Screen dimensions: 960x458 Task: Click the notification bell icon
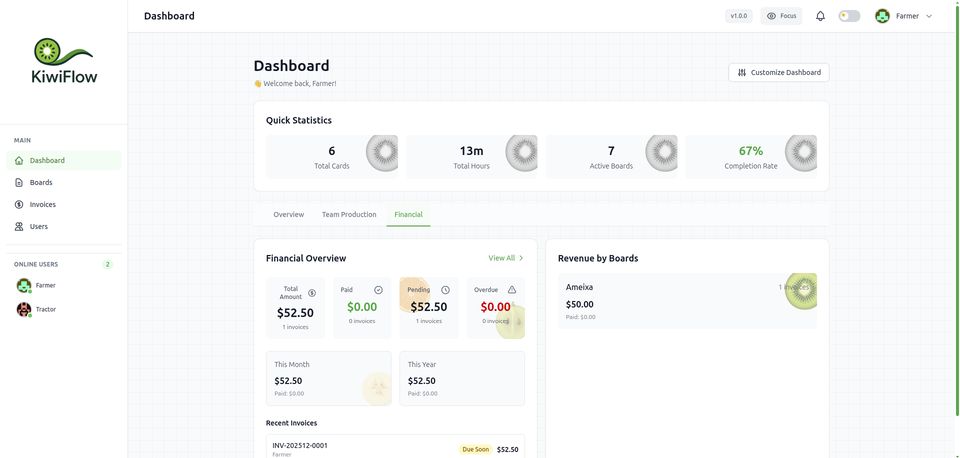pos(820,16)
